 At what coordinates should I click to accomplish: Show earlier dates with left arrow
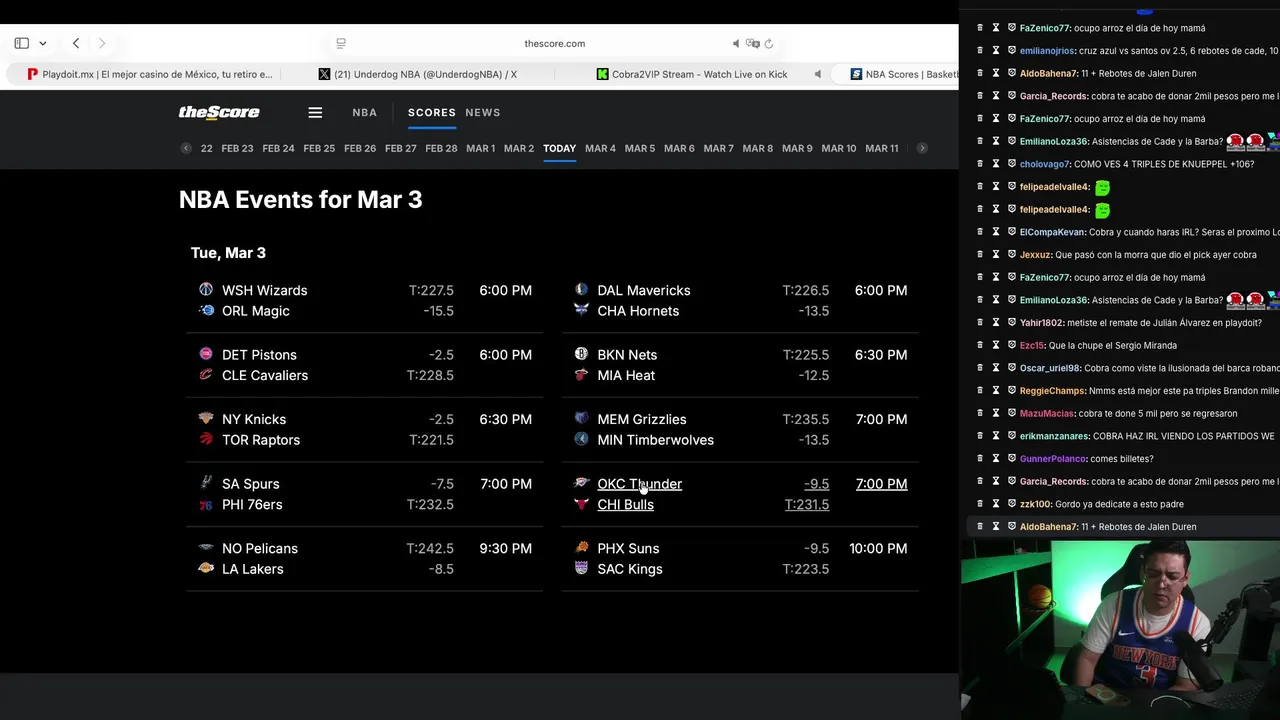coord(186,148)
